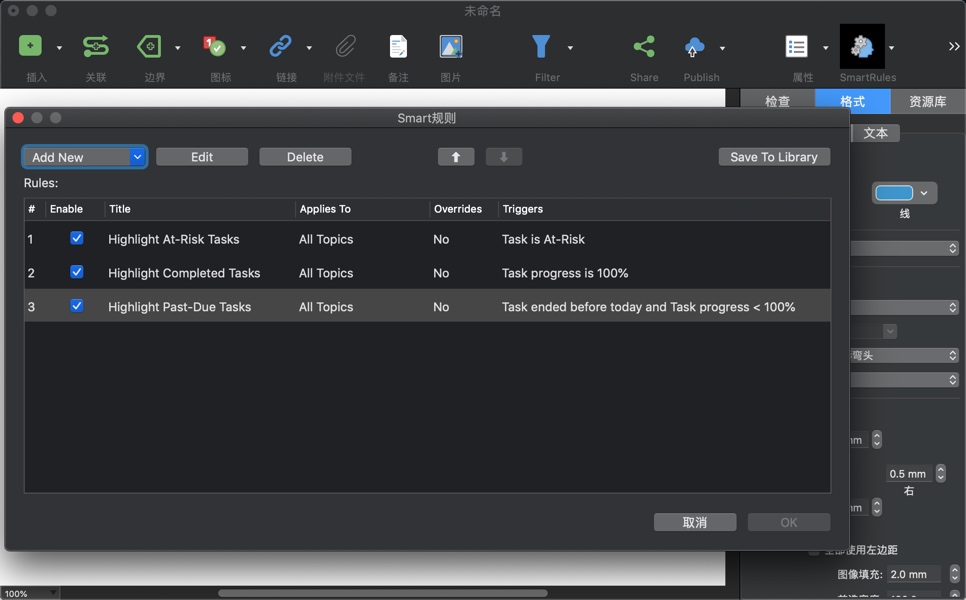Uncheck the Highlight Completed Tasks rule
Image resolution: width=966 pixels, height=600 pixels.
77,273
